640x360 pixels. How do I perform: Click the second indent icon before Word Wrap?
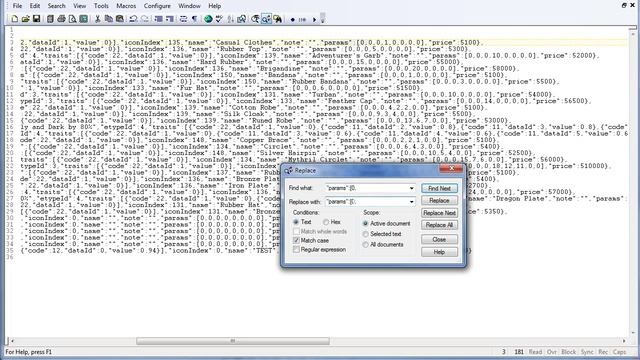[x=170, y=19]
